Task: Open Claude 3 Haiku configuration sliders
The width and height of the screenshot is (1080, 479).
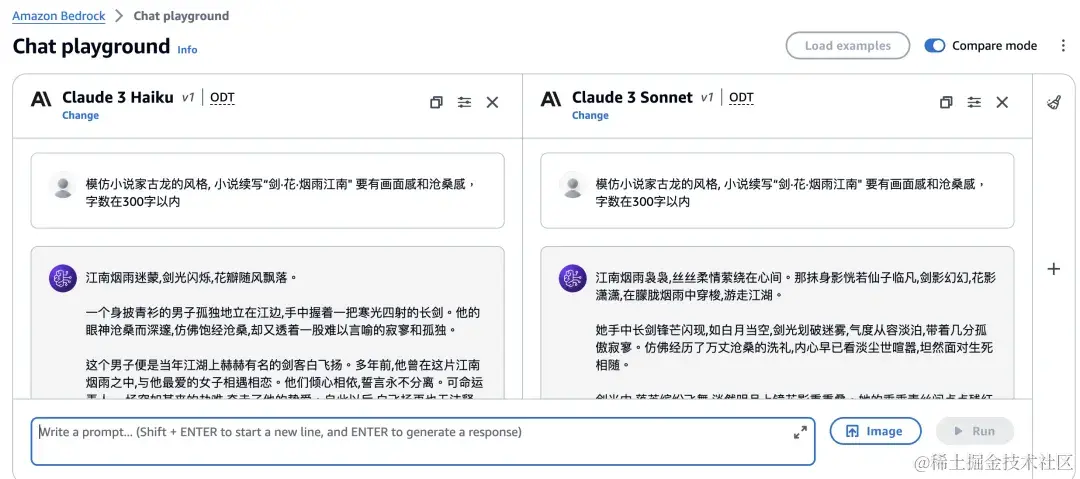Action: pos(464,102)
